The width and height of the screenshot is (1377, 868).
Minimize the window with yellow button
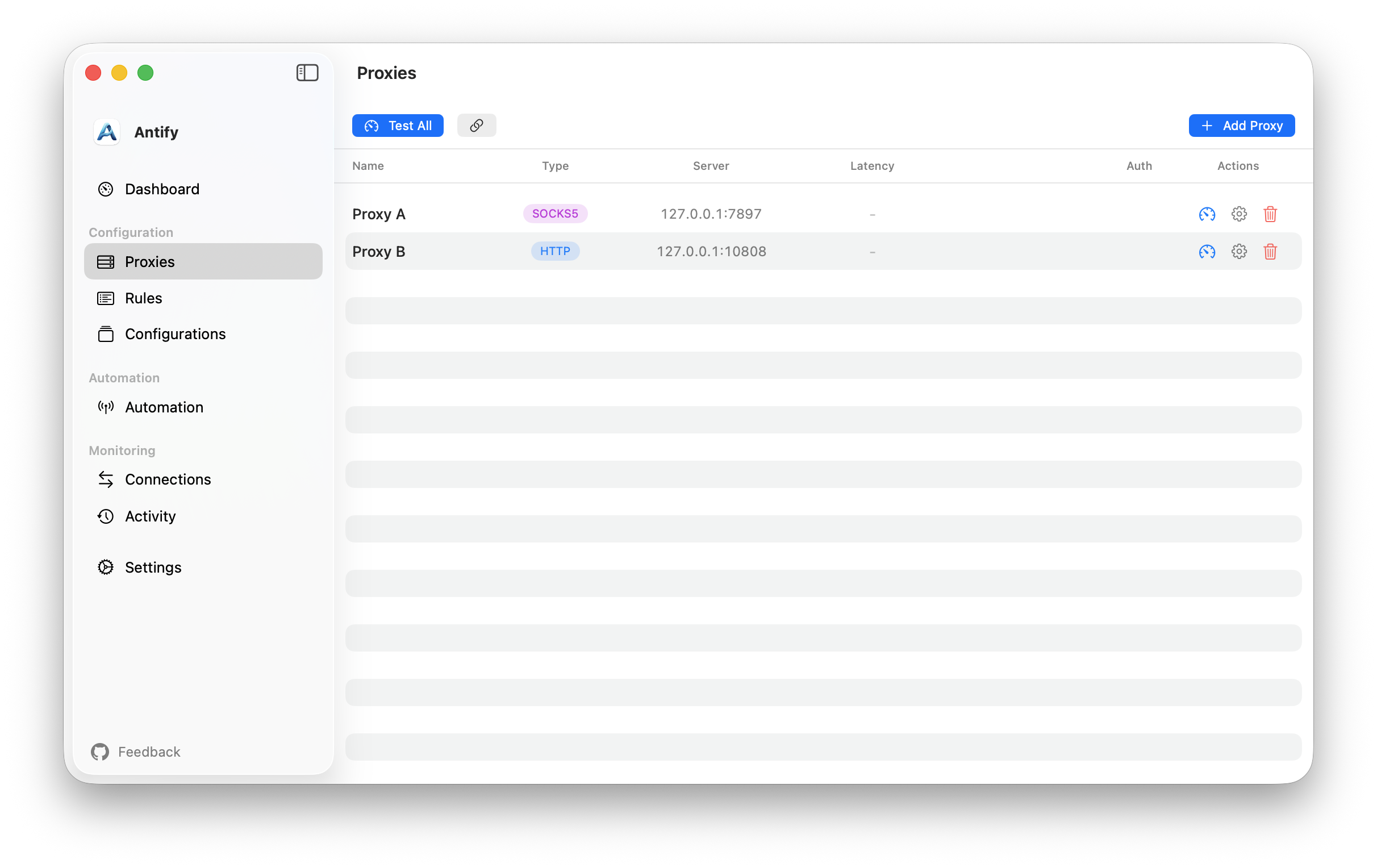coord(119,73)
